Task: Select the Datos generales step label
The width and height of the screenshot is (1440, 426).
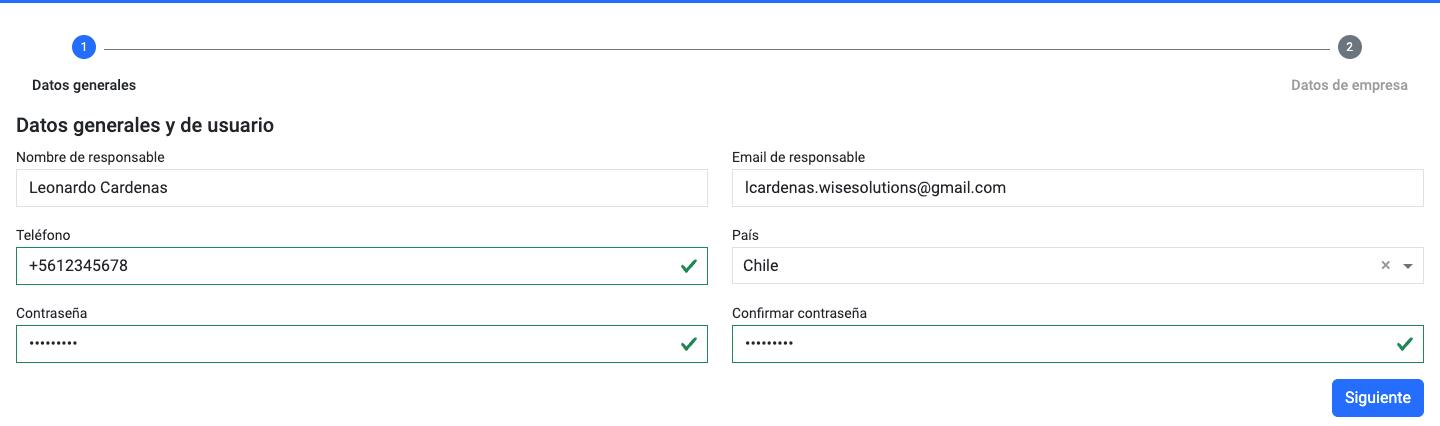Action: (84, 85)
